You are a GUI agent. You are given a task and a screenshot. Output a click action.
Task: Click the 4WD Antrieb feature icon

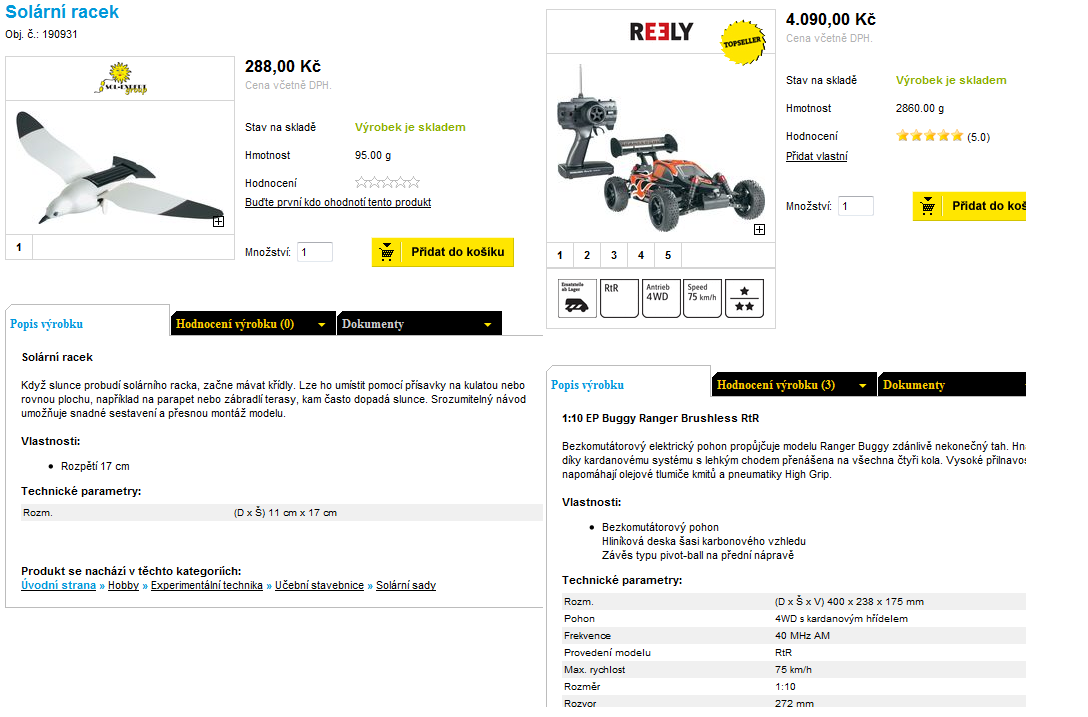pyautogui.click(x=661, y=298)
